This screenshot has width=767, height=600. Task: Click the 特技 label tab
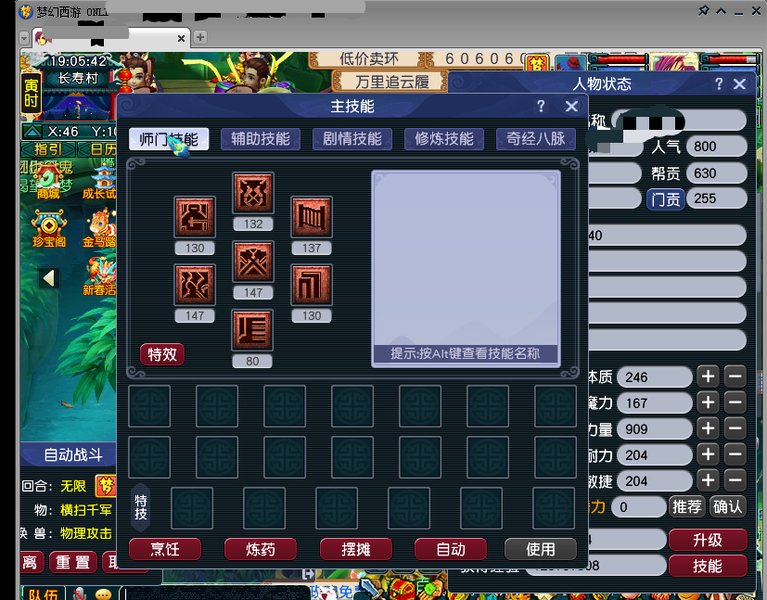(141, 507)
